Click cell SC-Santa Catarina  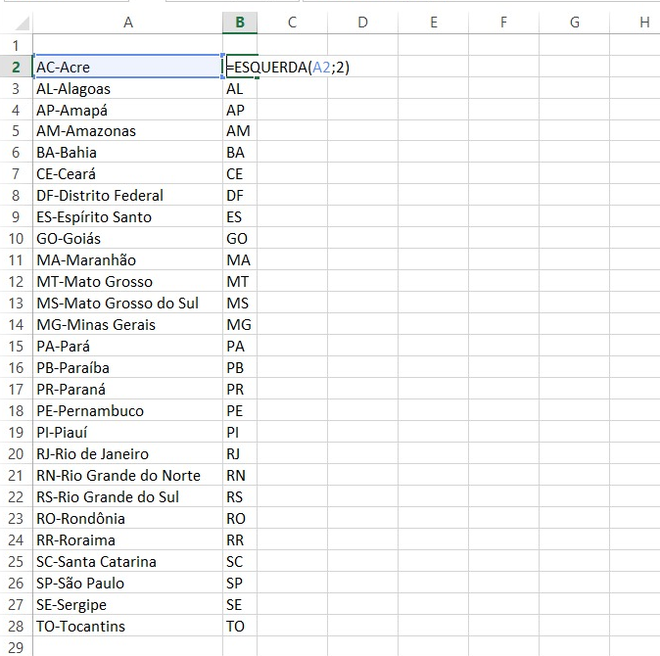pos(128,561)
